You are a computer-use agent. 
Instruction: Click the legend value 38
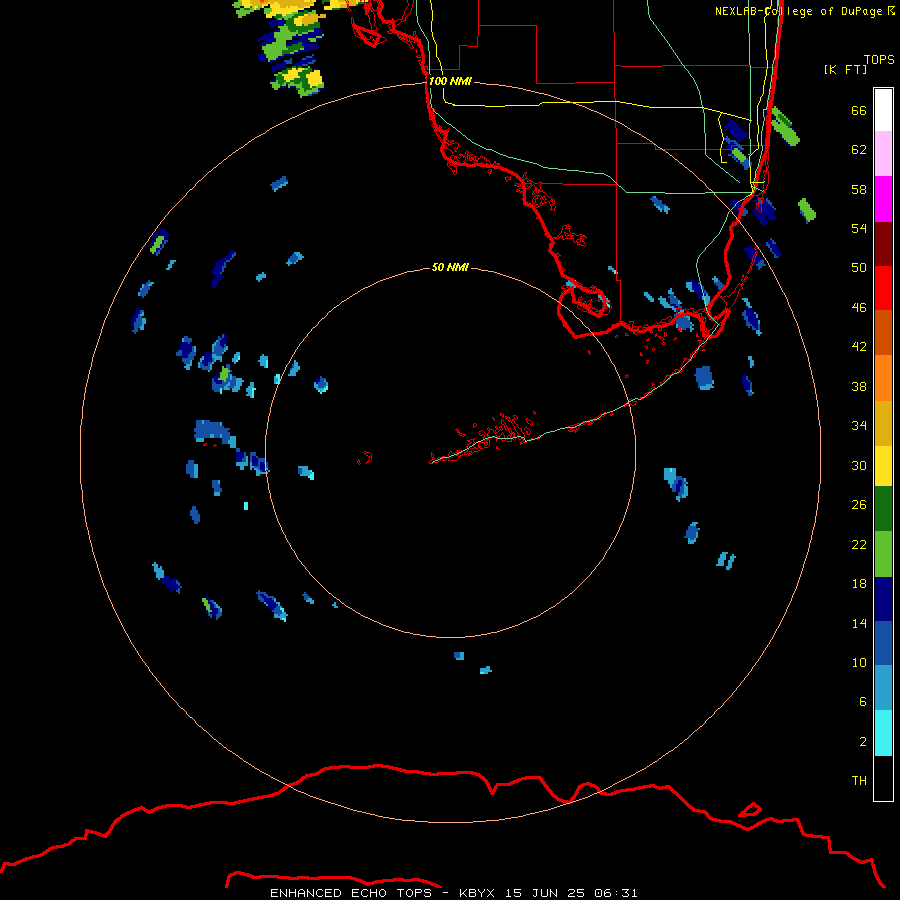[859, 387]
